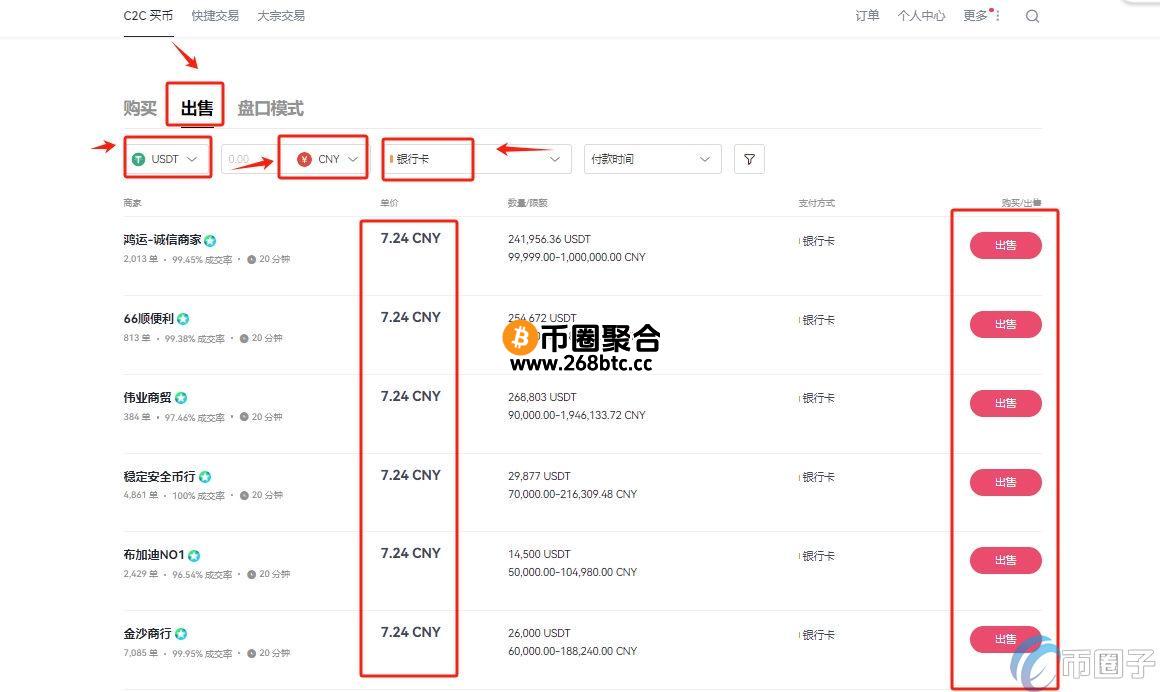
Task: Open merchant 稳定安全币行 profile
Action: point(159,477)
